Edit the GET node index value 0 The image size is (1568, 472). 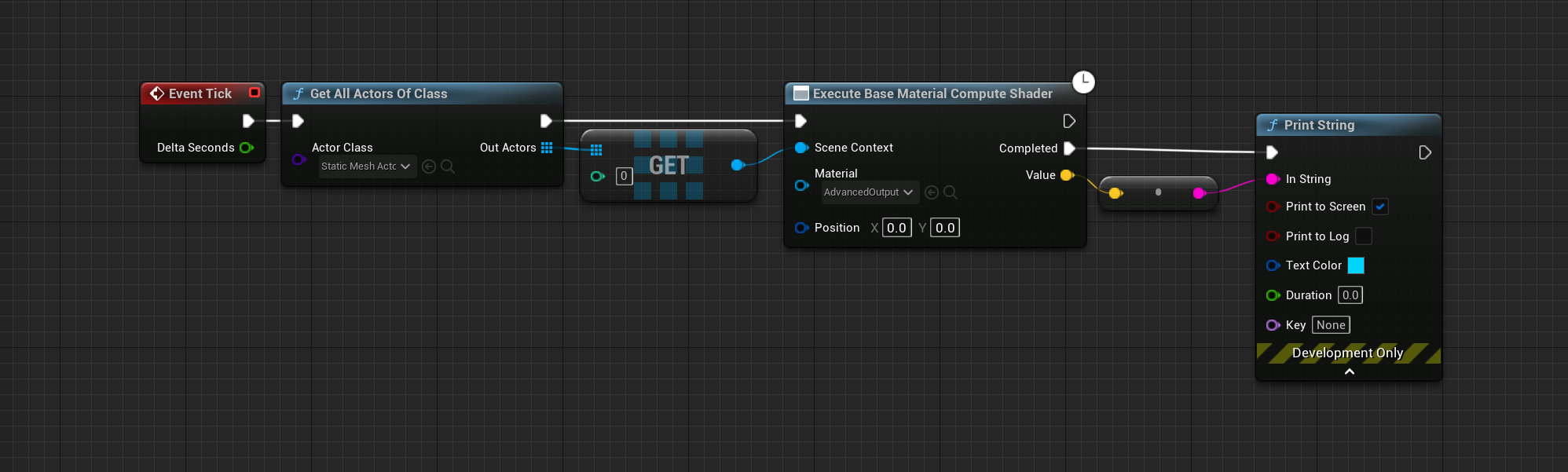pyautogui.click(x=624, y=176)
